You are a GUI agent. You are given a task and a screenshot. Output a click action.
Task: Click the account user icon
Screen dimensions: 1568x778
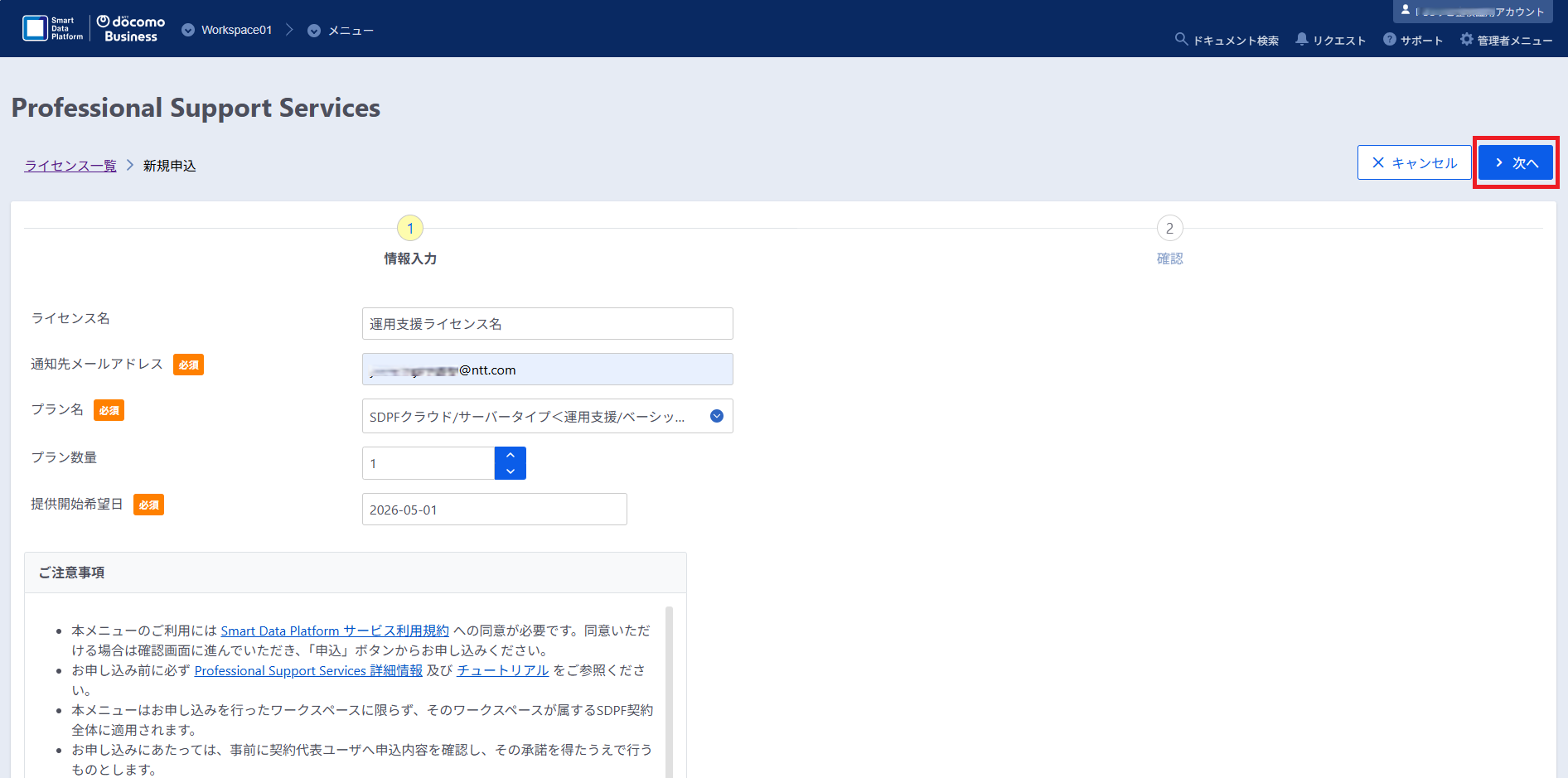coord(1406,11)
